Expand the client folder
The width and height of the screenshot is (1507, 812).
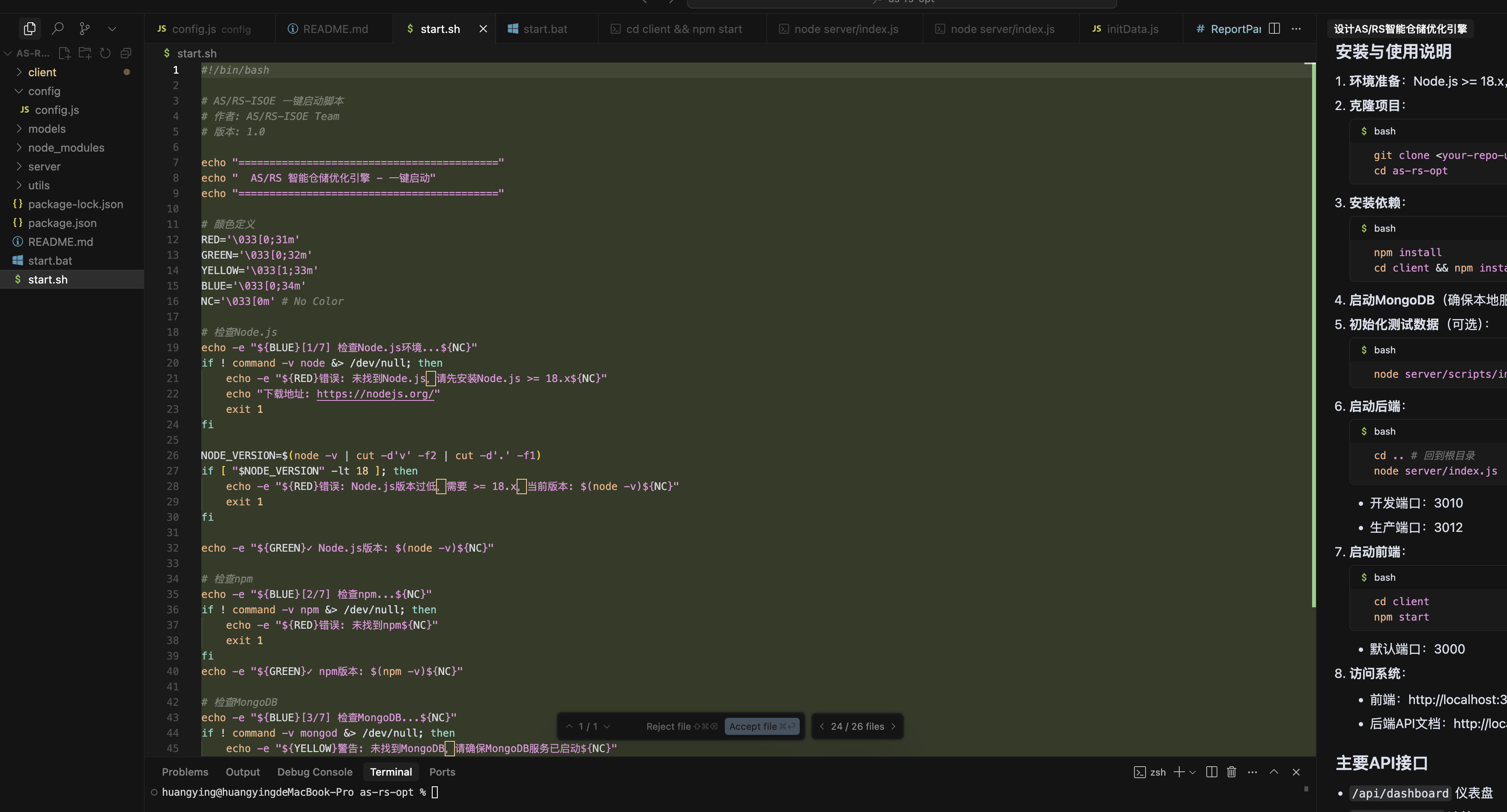click(x=42, y=72)
